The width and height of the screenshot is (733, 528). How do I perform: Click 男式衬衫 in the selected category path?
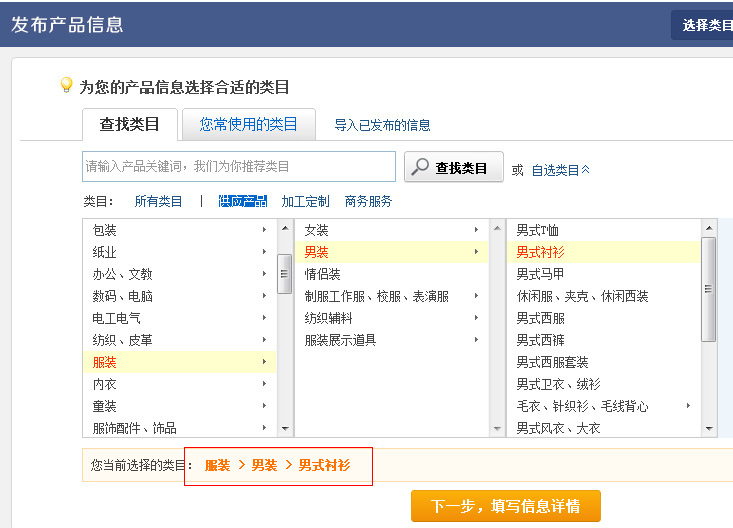pos(324,465)
